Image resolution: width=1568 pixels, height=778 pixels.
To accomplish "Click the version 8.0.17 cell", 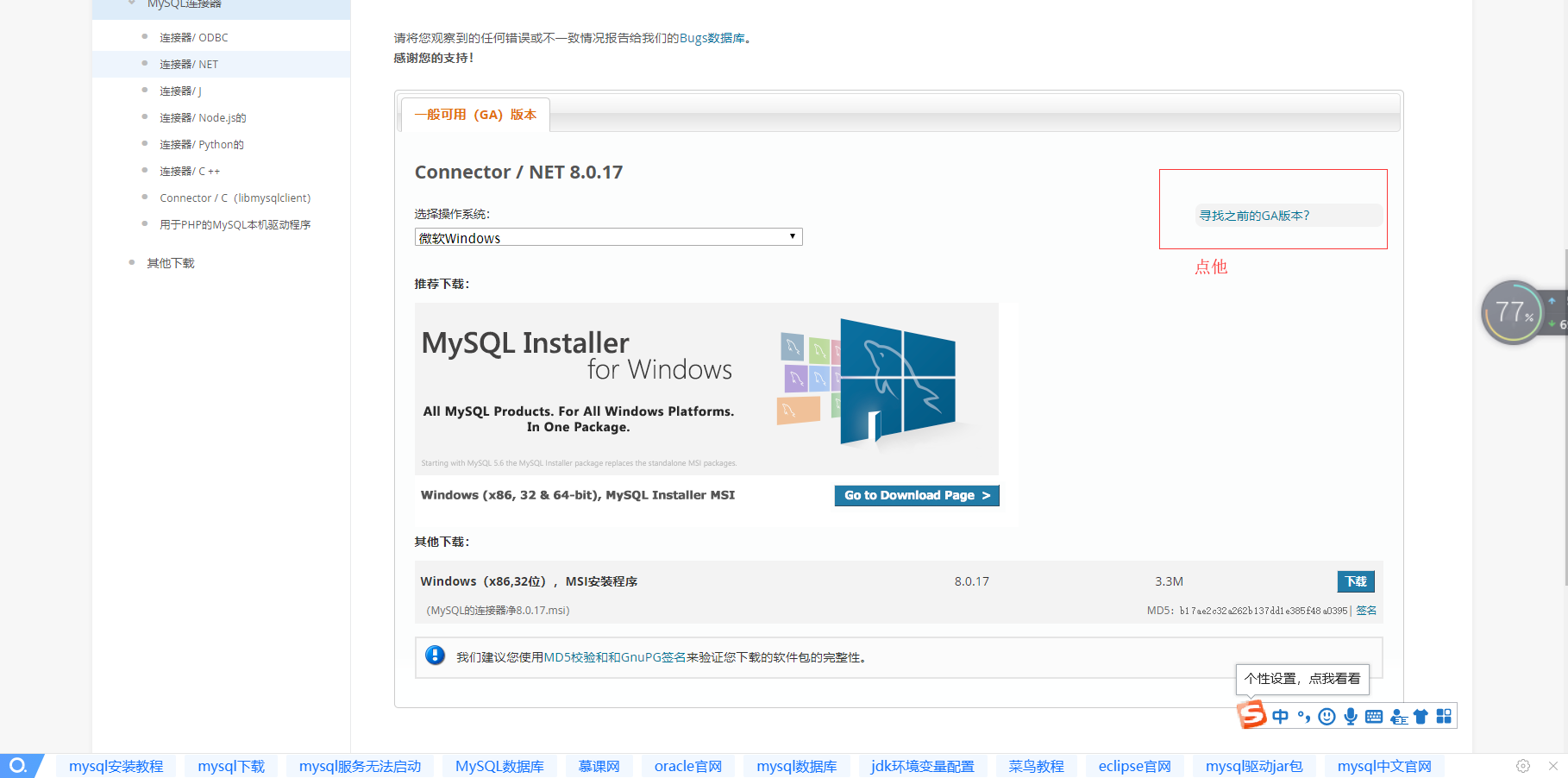I will point(972,581).
